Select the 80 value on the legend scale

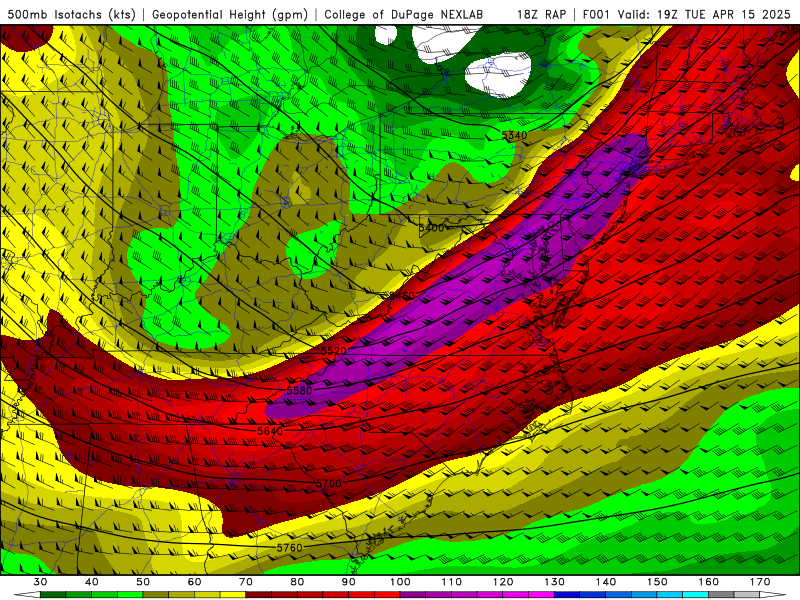tap(297, 582)
